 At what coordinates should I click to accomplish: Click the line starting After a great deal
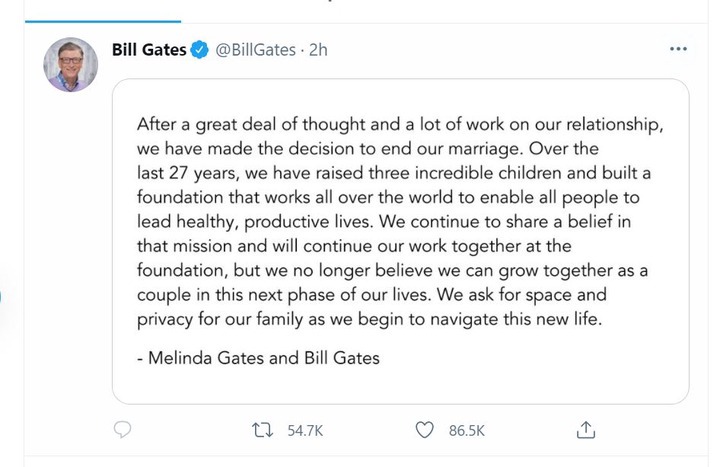click(400, 125)
